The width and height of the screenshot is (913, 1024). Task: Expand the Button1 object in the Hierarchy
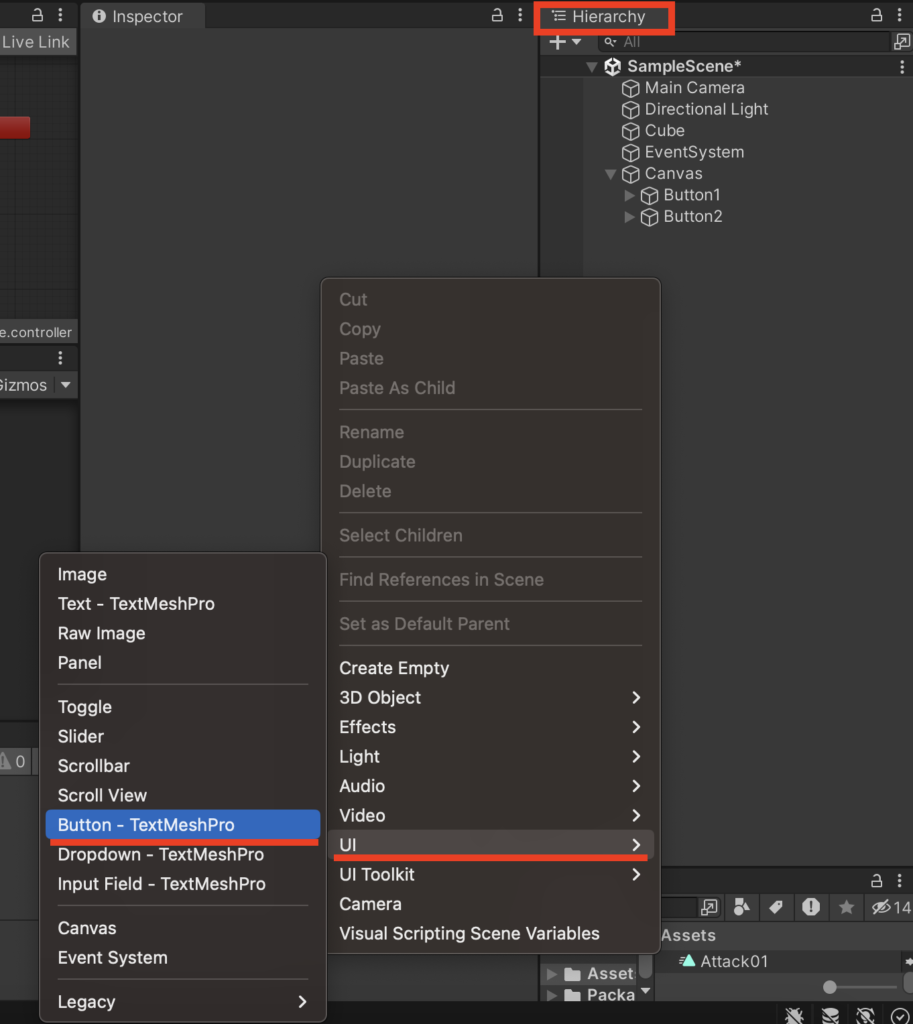(630, 195)
